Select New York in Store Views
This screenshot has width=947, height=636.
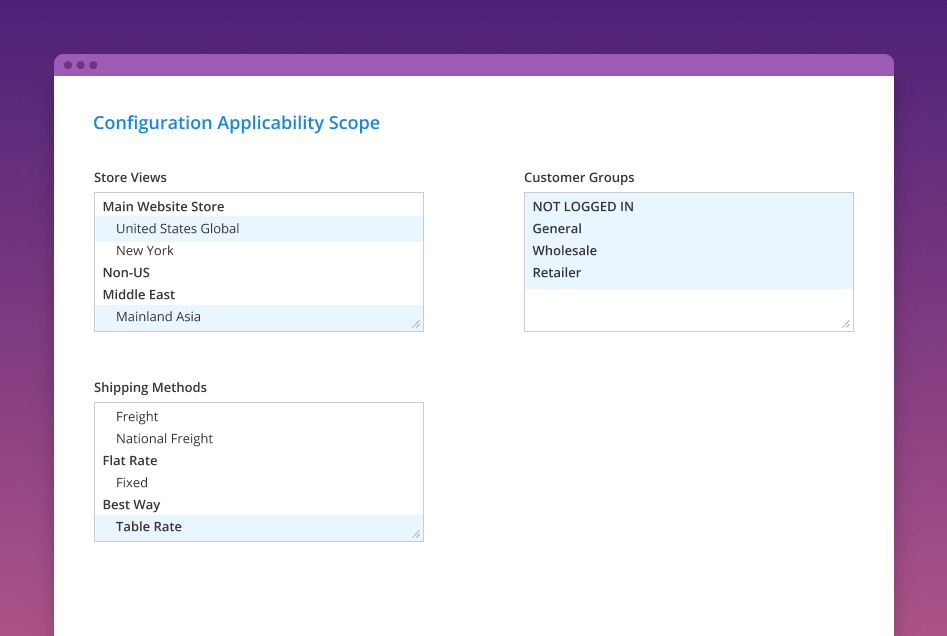click(x=145, y=251)
